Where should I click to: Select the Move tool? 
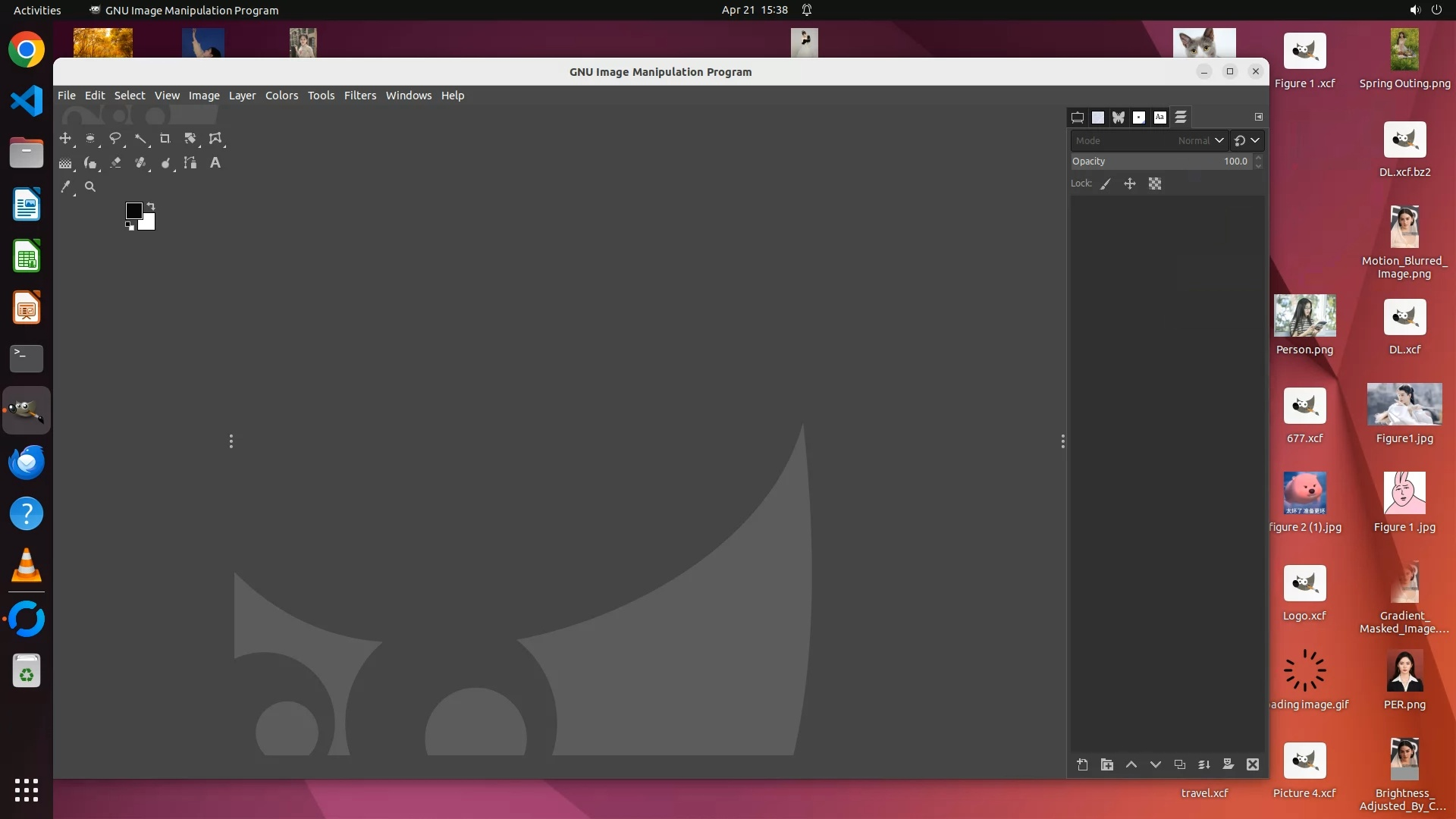(x=65, y=139)
